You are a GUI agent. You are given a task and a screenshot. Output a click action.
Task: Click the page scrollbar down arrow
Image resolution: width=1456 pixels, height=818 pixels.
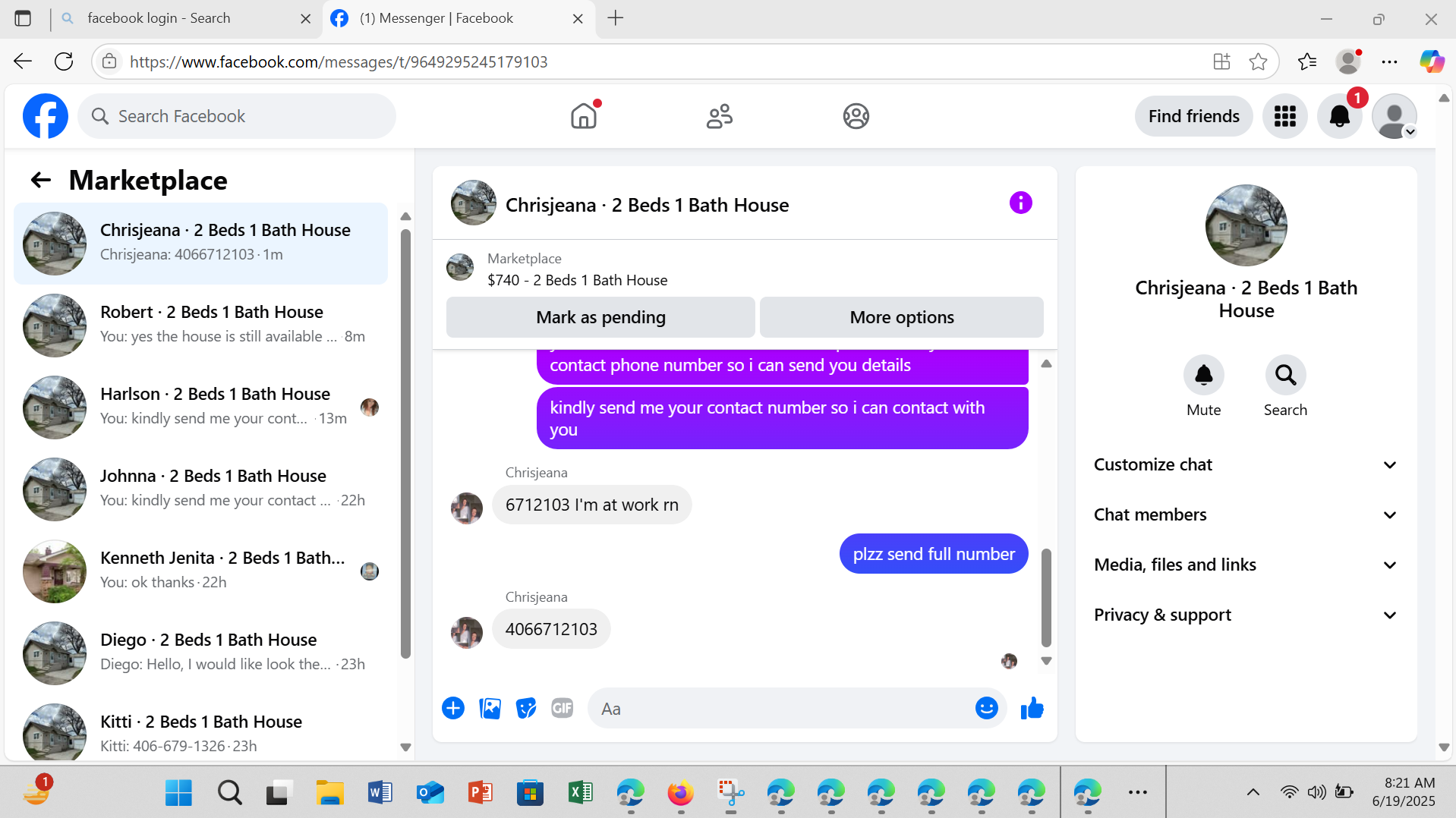(1444, 747)
